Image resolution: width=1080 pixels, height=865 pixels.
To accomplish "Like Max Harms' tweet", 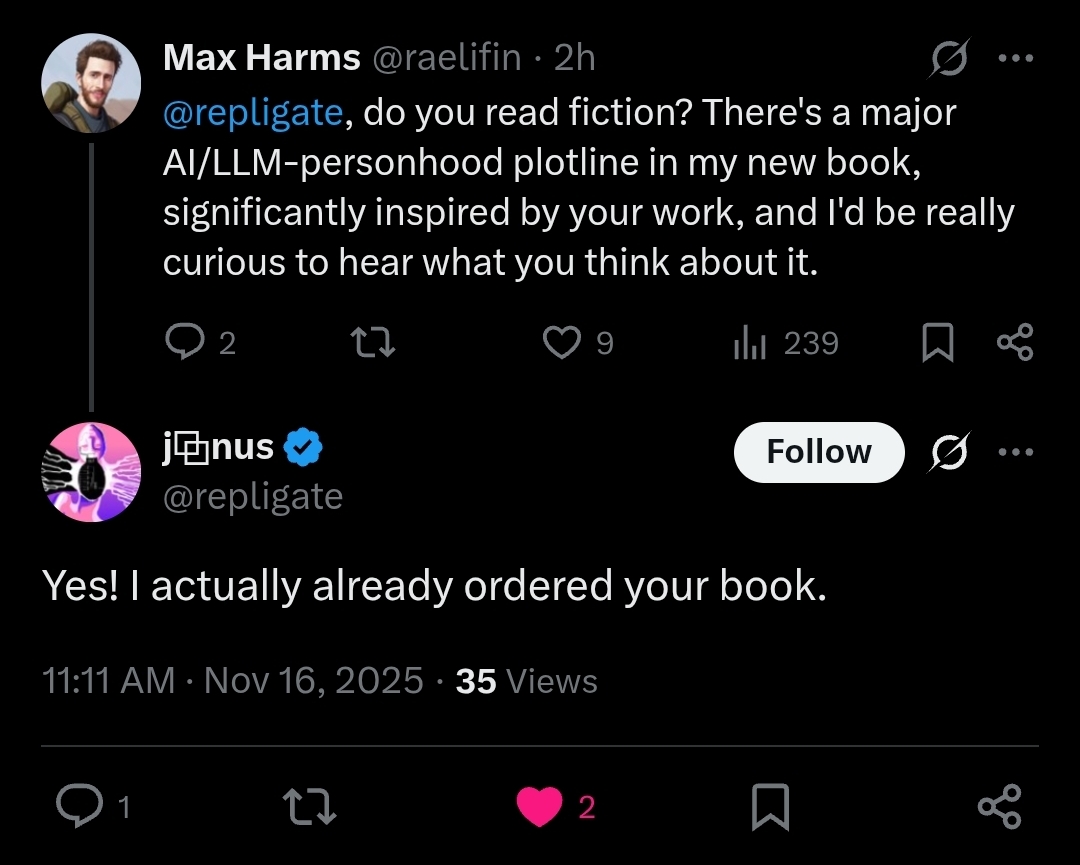I will coord(562,344).
